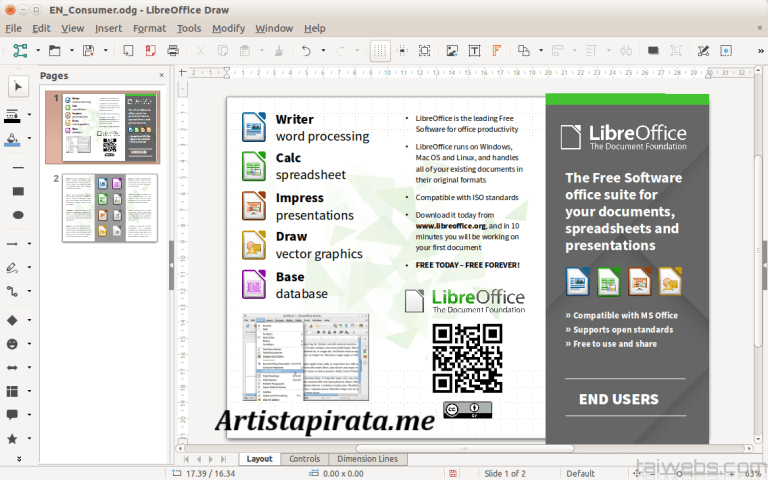This screenshot has height=480, width=768.
Task: Select the Connector tool
Action: point(12,291)
